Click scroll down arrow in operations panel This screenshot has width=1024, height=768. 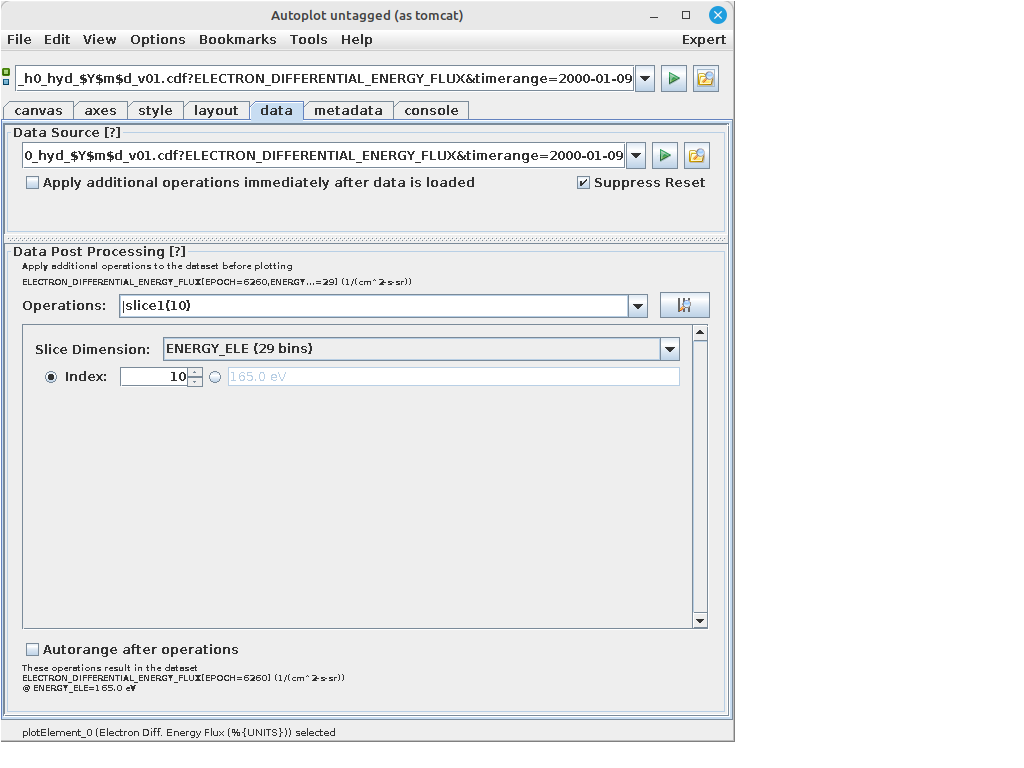[x=700, y=621]
